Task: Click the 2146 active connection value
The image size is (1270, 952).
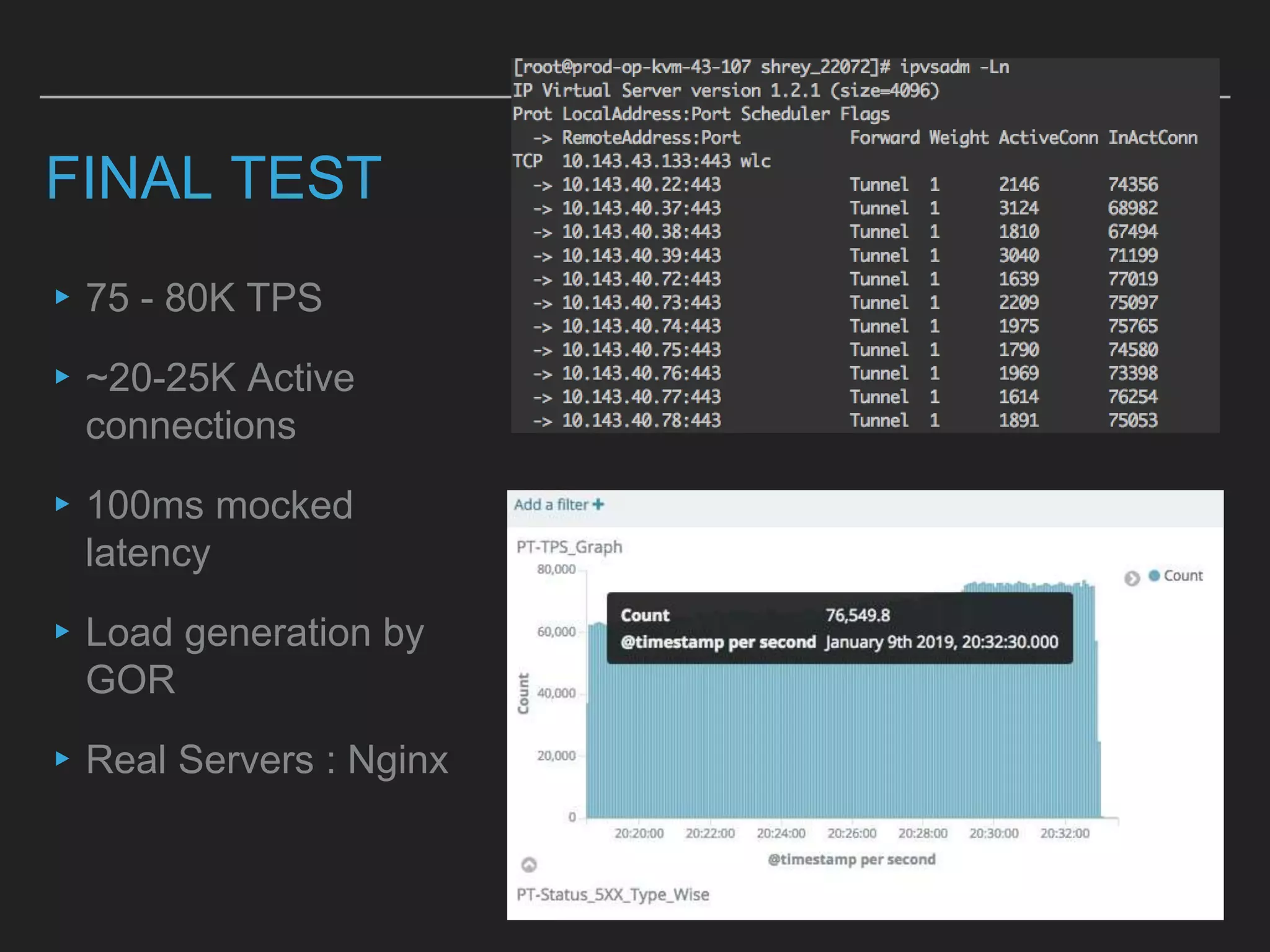Action: pos(1019,185)
